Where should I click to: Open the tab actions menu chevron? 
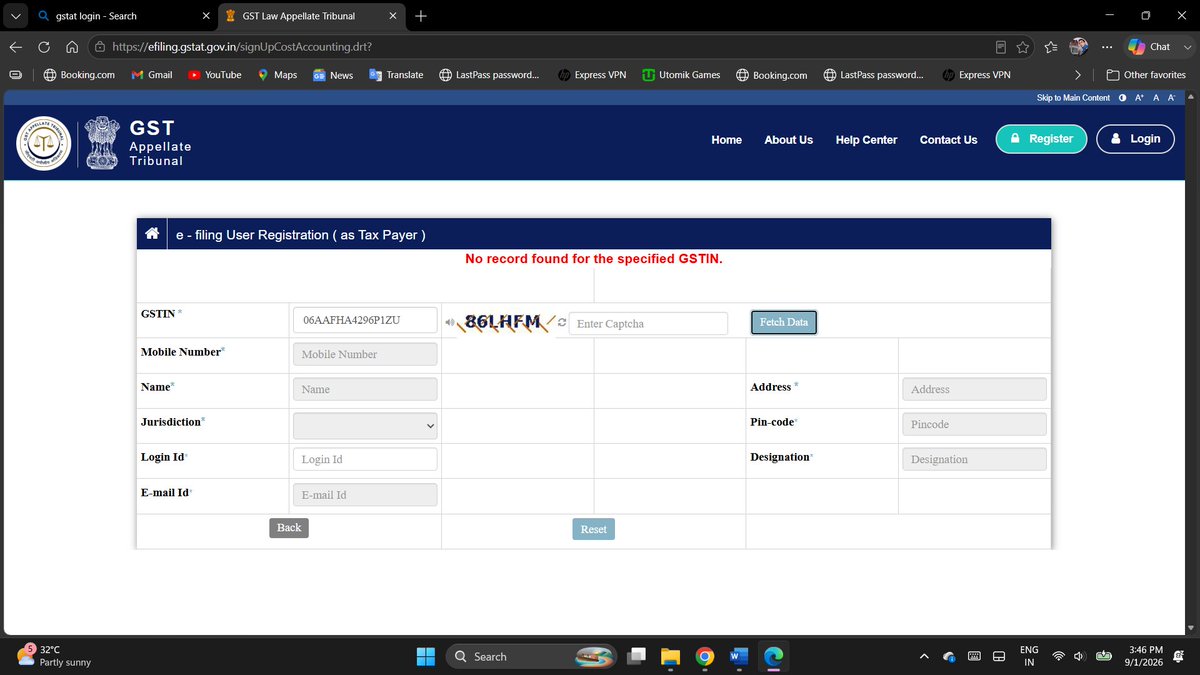tap(15, 16)
